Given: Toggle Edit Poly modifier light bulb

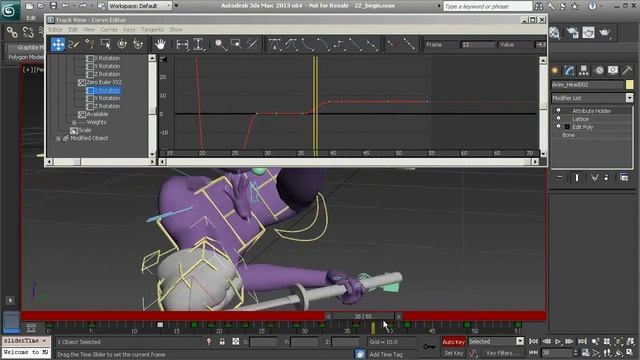Looking at the screenshot, I should coord(558,127).
